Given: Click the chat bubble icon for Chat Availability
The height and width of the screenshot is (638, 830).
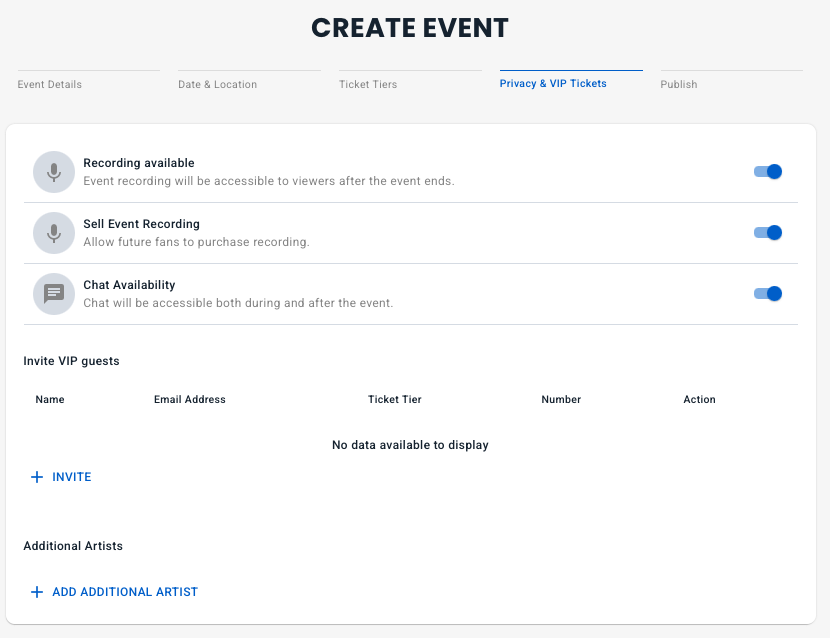Looking at the screenshot, I should 54,294.
